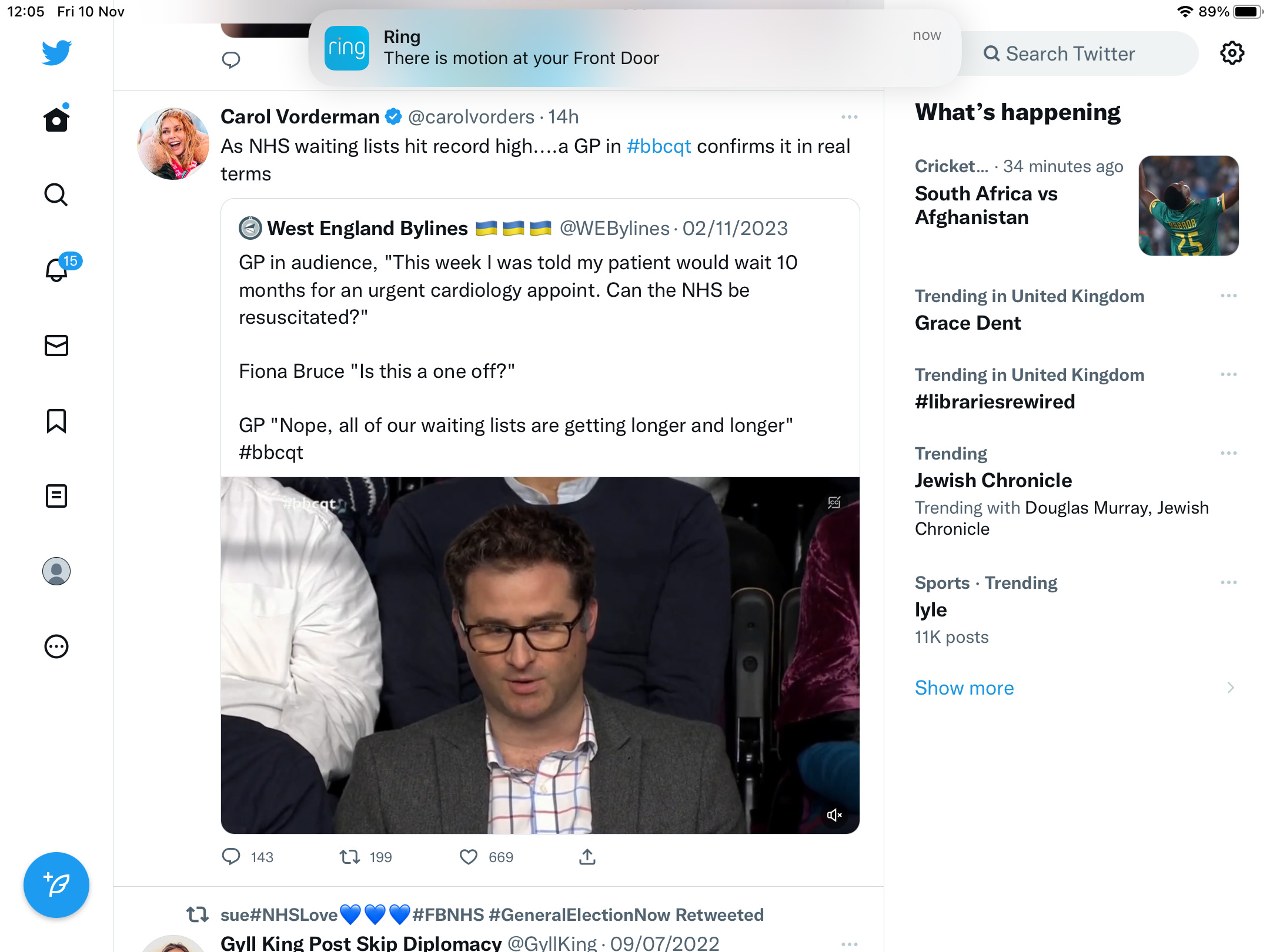
Task: Open the Home feed icon
Action: click(x=56, y=119)
